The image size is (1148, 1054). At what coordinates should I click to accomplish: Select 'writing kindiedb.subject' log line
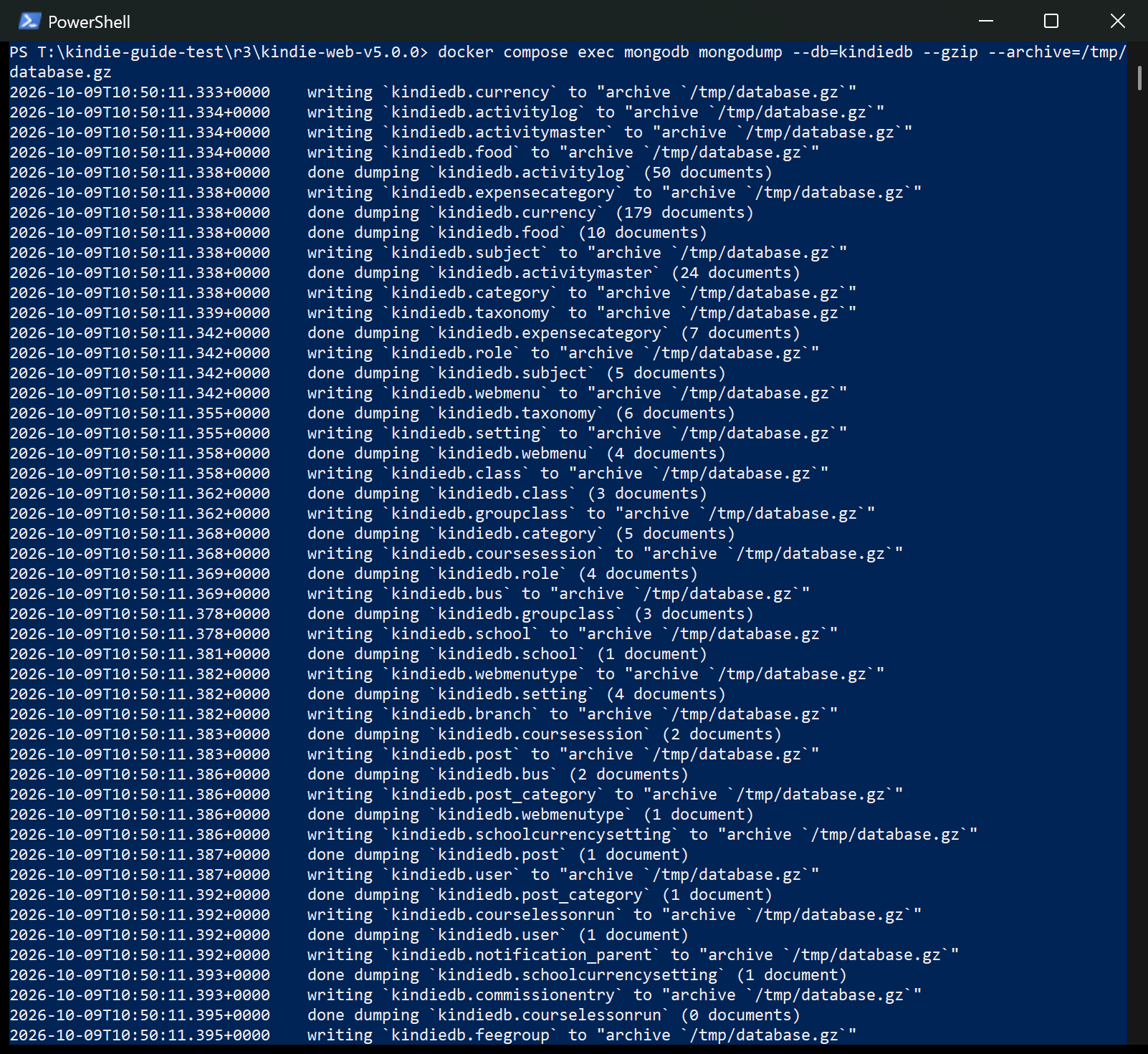tap(429, 253)
